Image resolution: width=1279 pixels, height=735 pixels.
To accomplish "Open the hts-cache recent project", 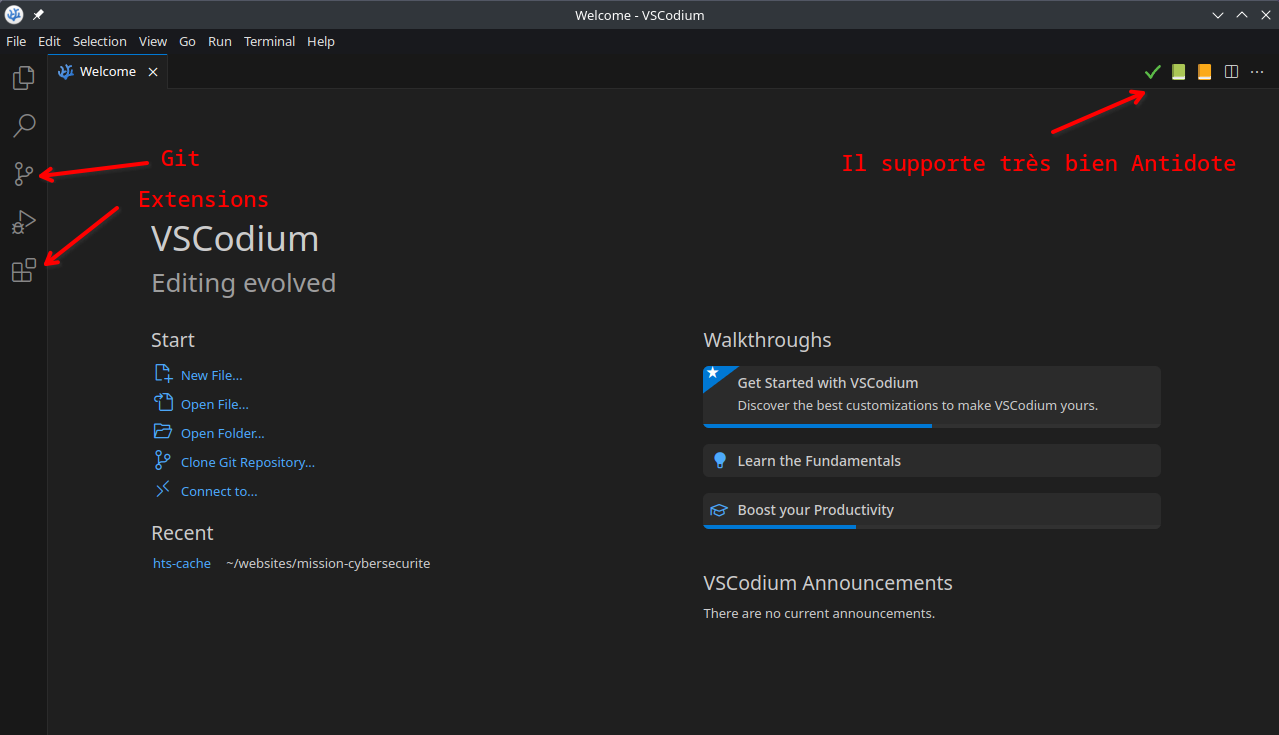I will [x=181, y=563].
